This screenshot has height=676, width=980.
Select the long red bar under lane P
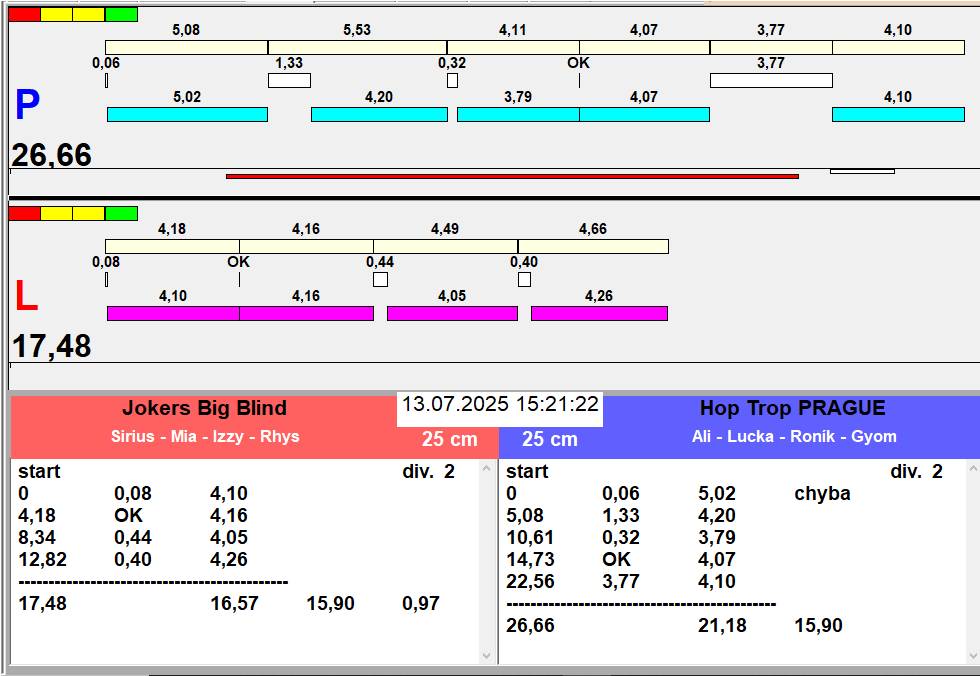pyautogui.click(x=512, y=176)
